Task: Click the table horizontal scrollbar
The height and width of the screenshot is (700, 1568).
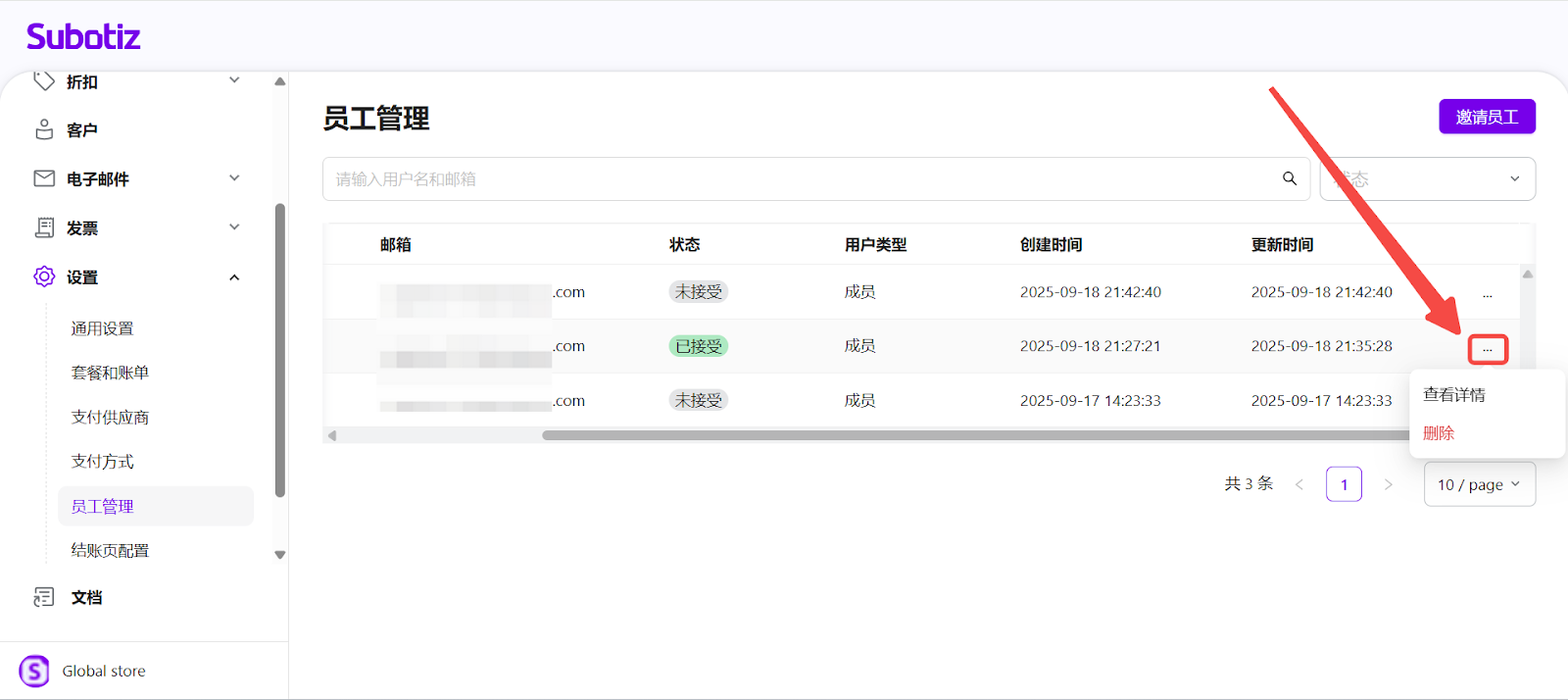Action: pyautogui.click(x=882, y=435)
